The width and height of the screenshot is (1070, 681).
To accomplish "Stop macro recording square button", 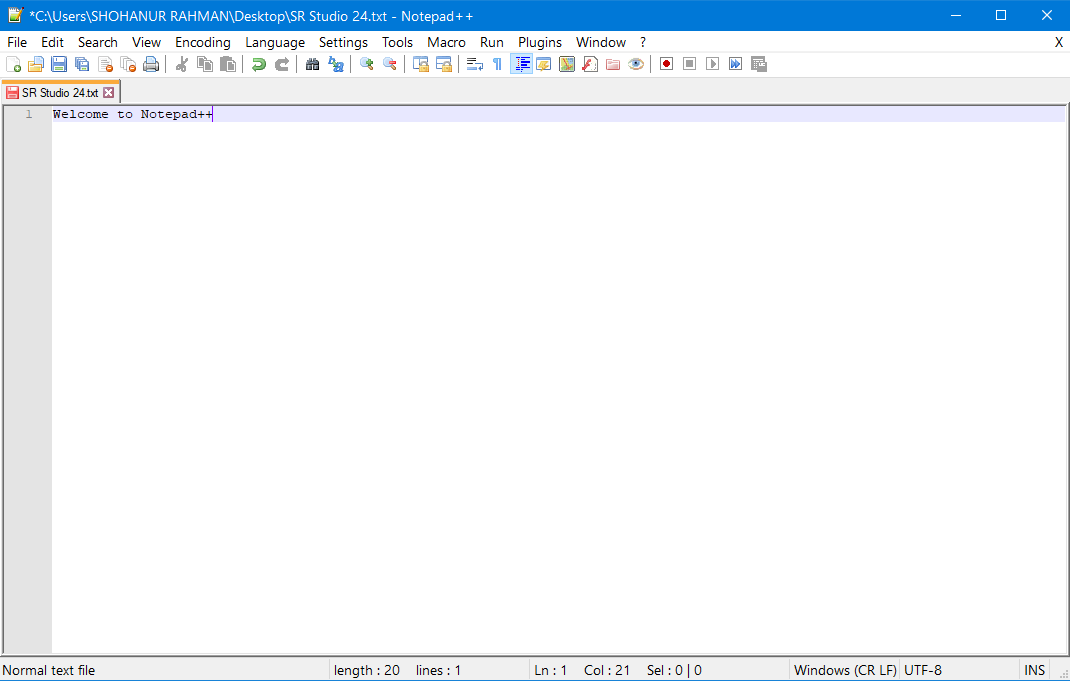I will click(x=690, y=64).
